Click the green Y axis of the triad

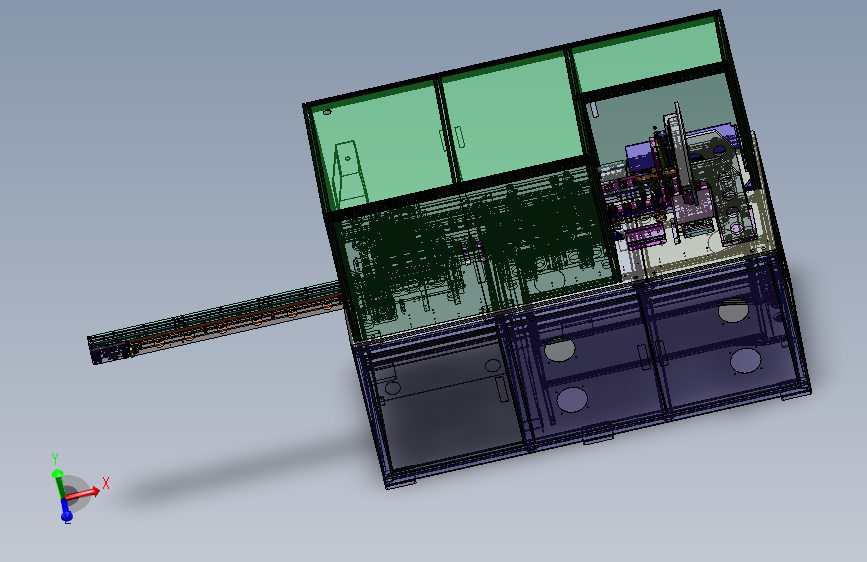(x=58, y=483)
